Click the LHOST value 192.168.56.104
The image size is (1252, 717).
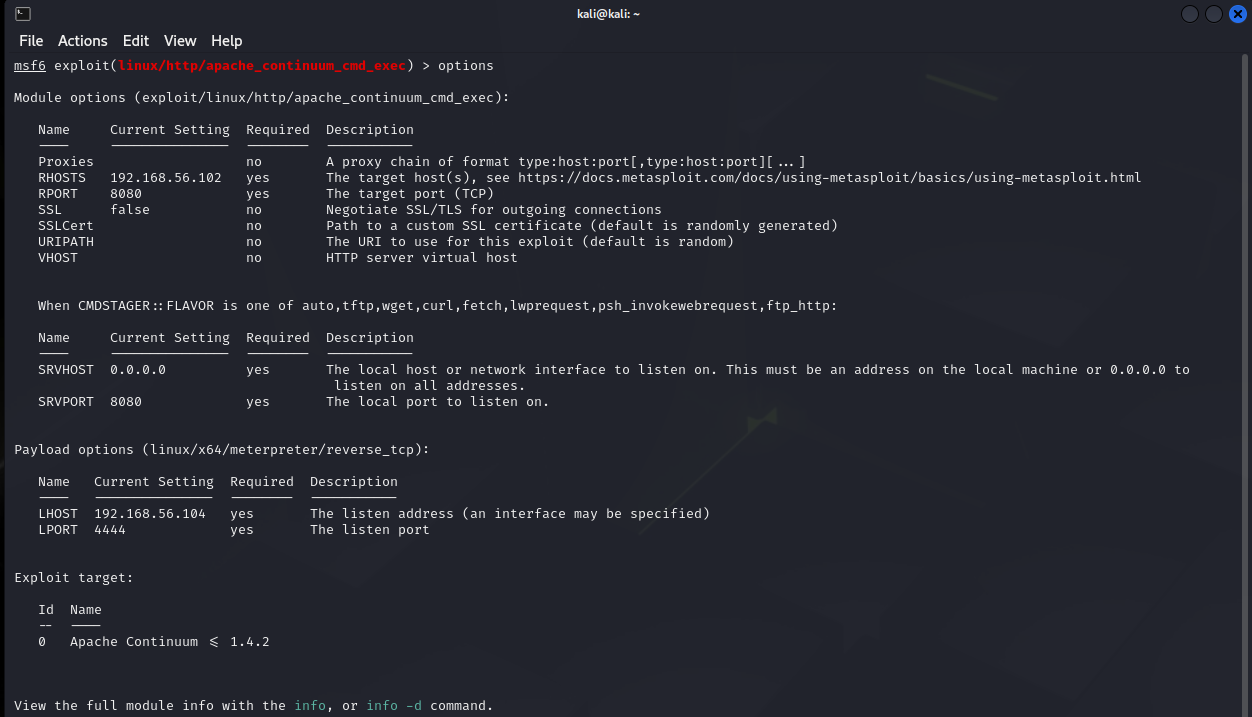[150, 514]
